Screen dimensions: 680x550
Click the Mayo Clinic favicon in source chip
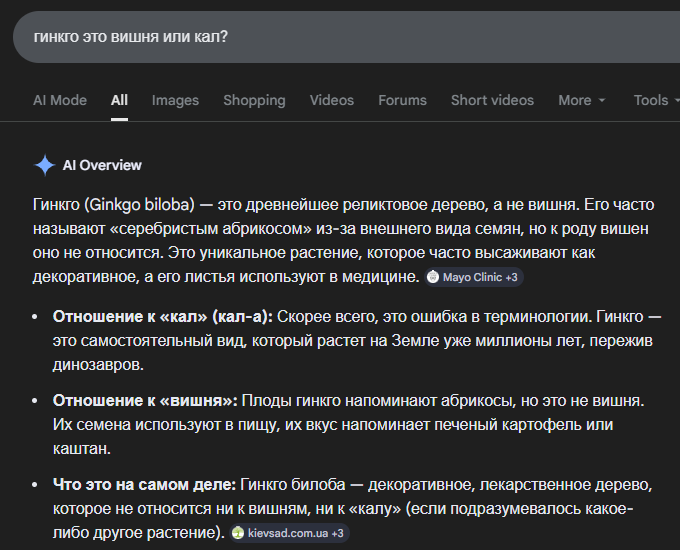tap(433, 276)
